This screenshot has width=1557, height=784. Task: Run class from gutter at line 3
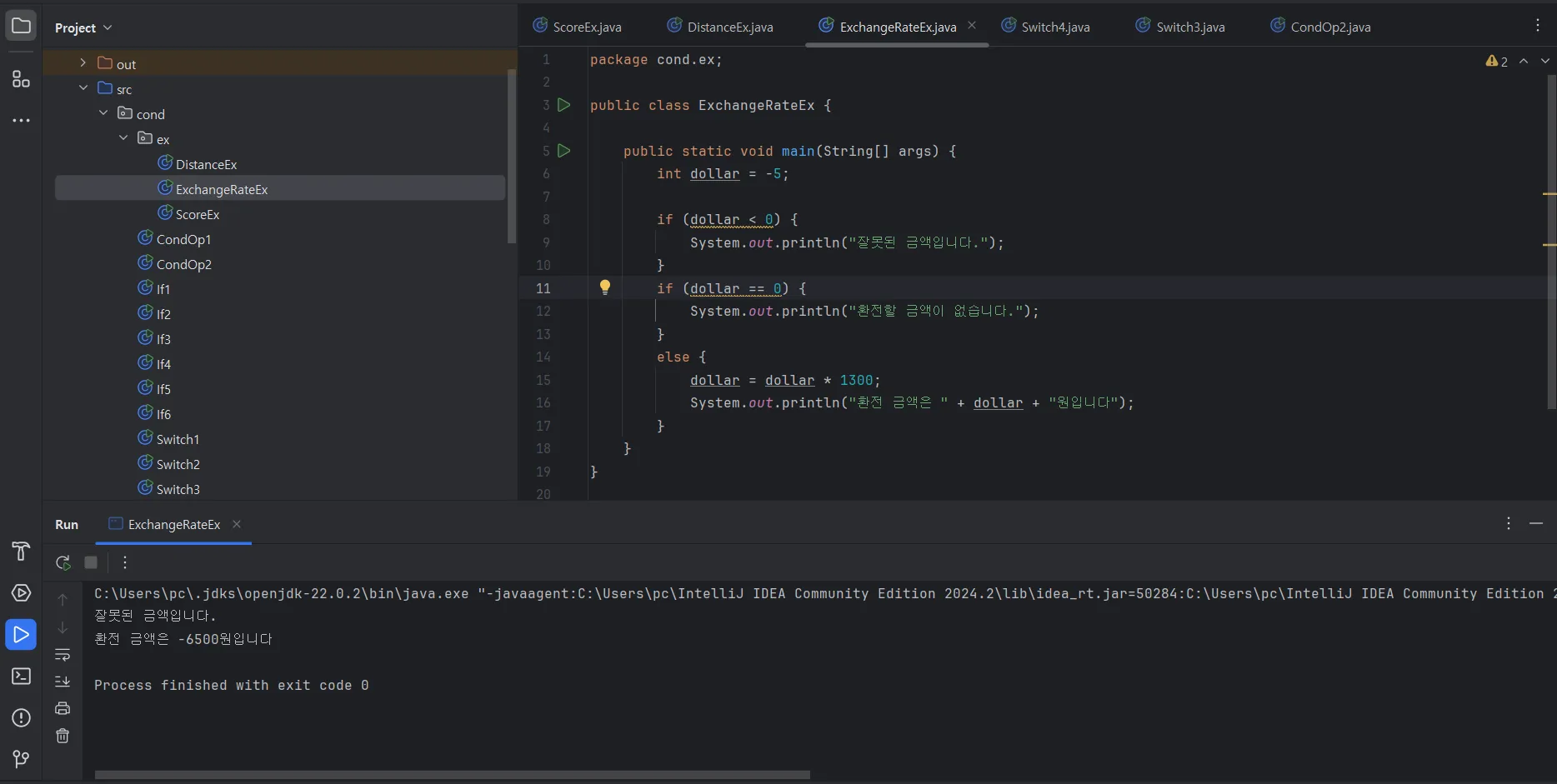(x=564, y=105)
